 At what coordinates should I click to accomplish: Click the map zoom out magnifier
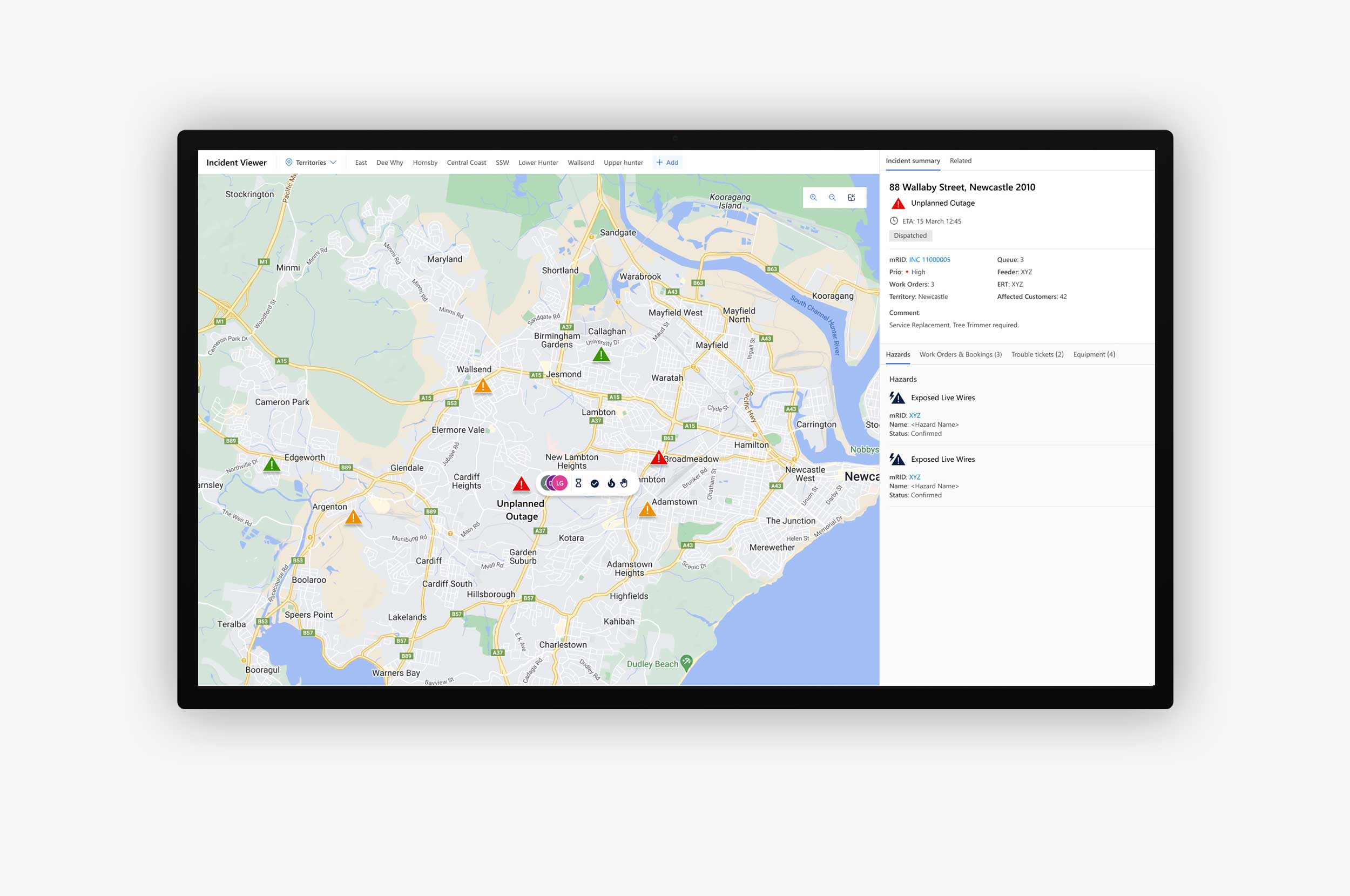click(832, 198)
